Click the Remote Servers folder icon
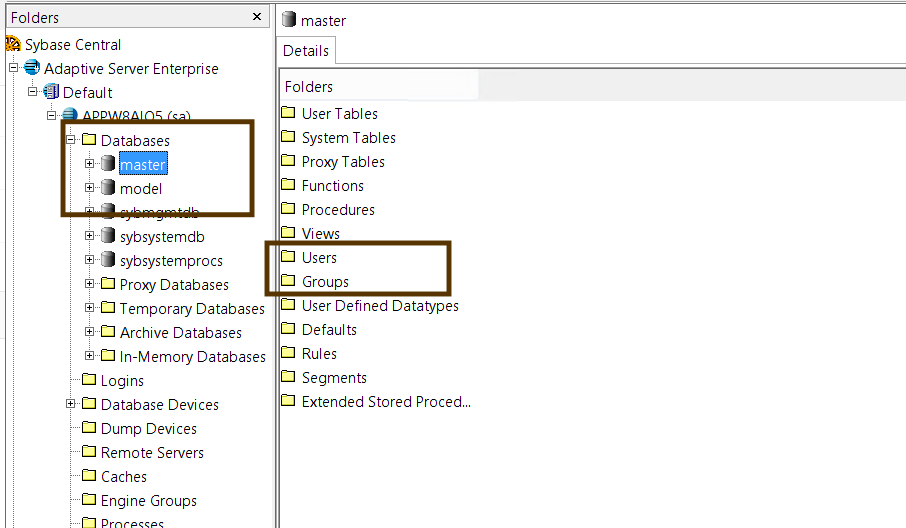The image size is (906, 528). [88, 451]
